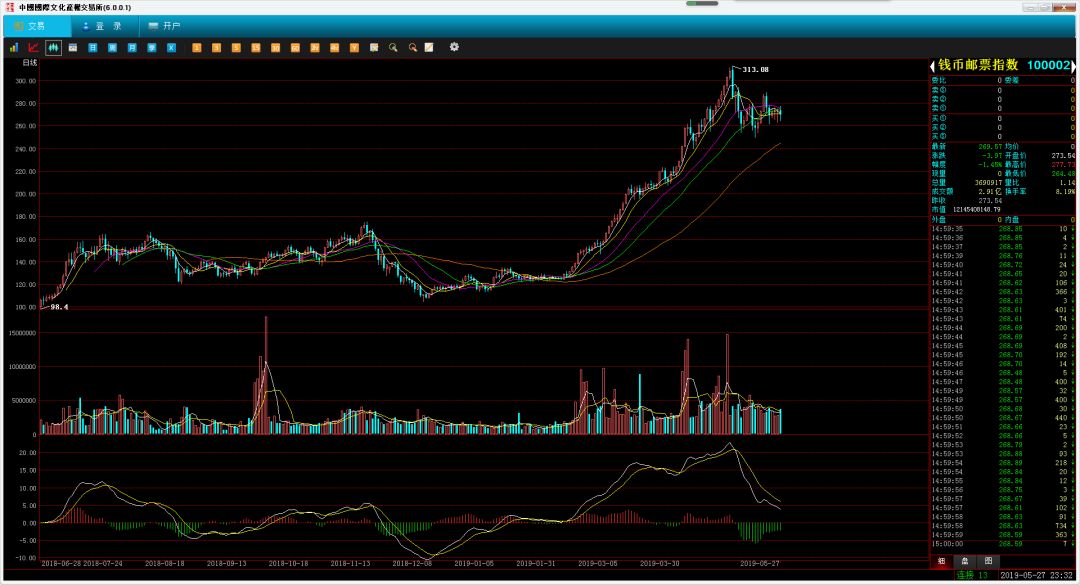This screenshot has height=585, width=1080.
Task: Click the market value 12145408148.79
Action: pos(977,209)
